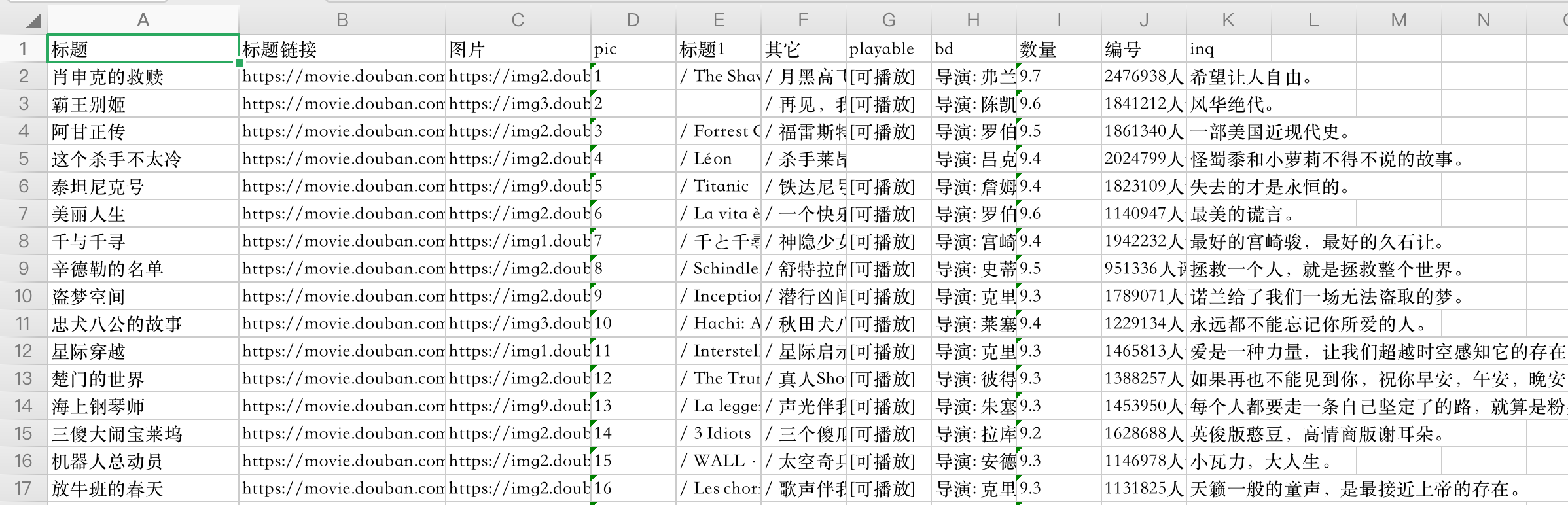Click cell 阿甘正传
Image resolution: width=1568 pixels, height=505 pixels.
(143, 131)
